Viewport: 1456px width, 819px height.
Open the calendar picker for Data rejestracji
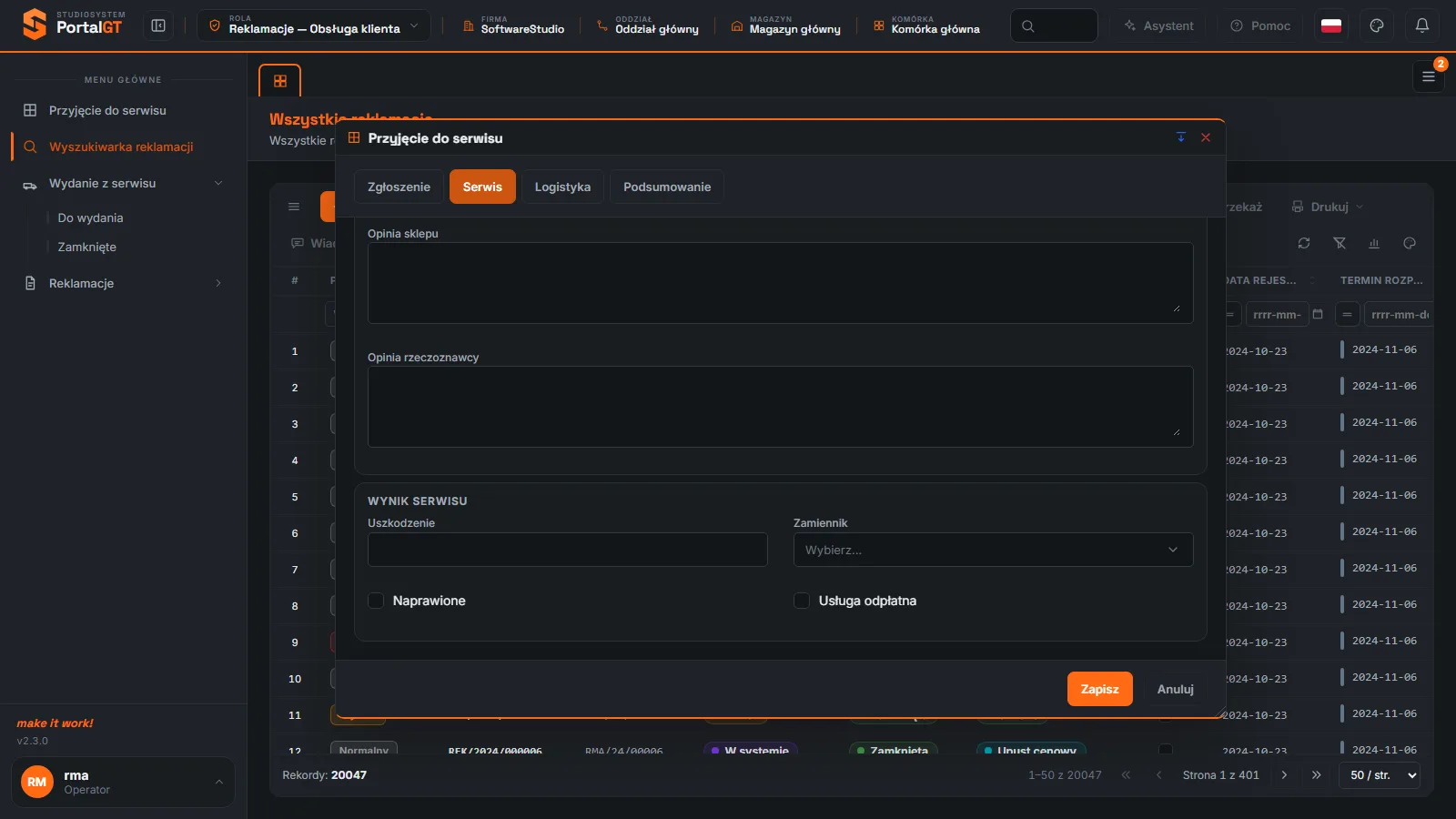point(1318,314)
